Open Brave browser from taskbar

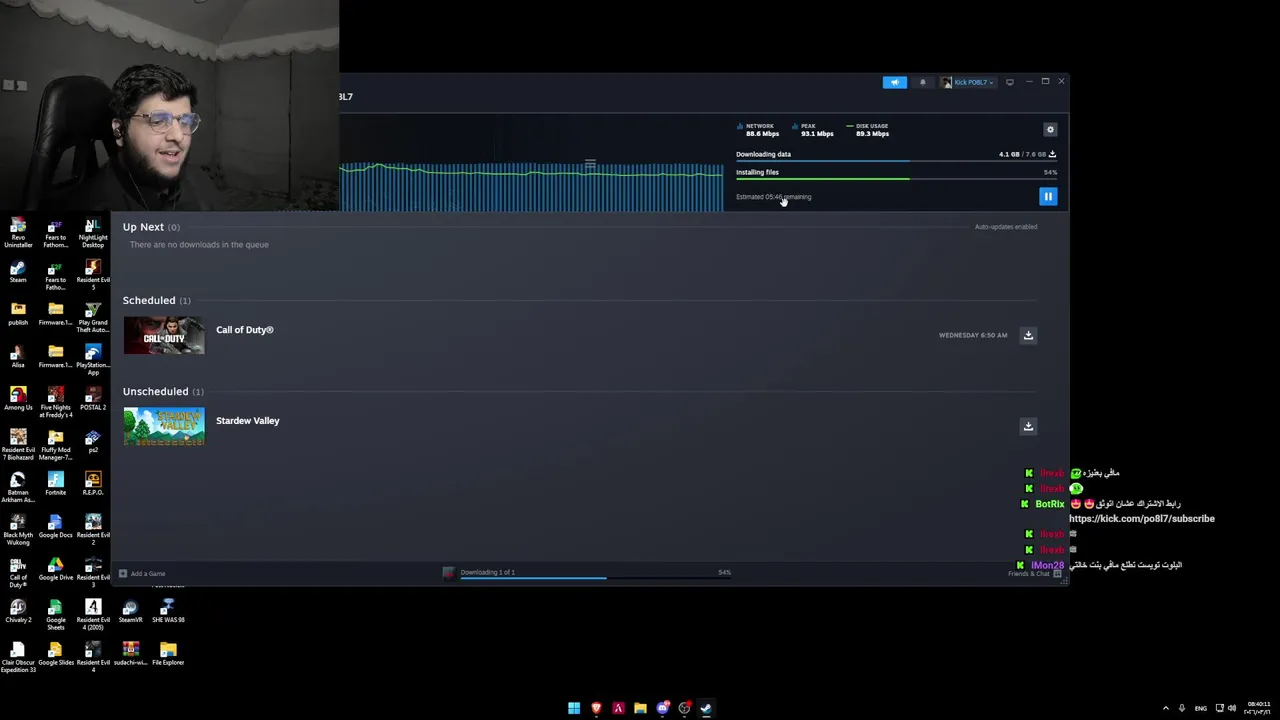click(596, 708)
